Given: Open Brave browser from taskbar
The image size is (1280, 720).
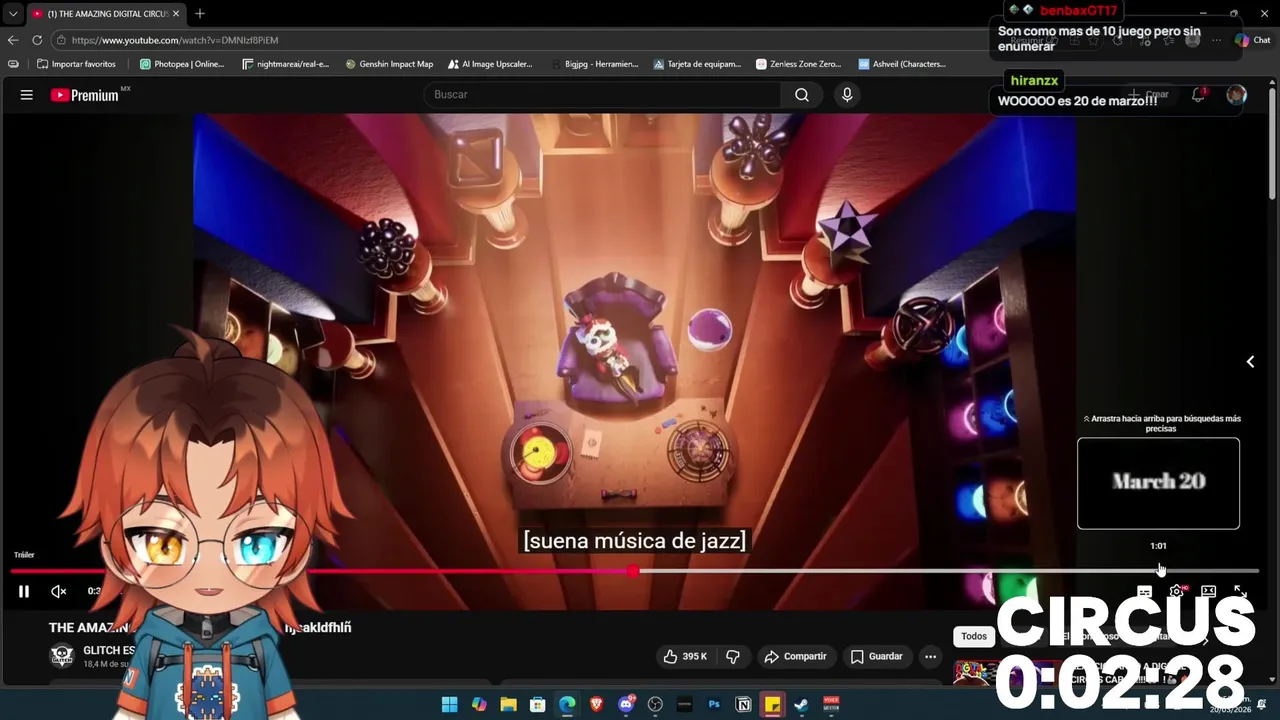Looking at the screenshot, I should click(x=597, y=704).
